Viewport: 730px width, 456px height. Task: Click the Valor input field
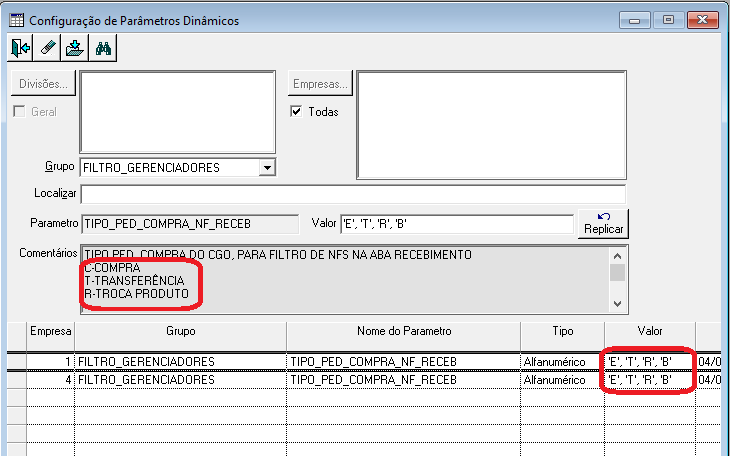[457, 224]
